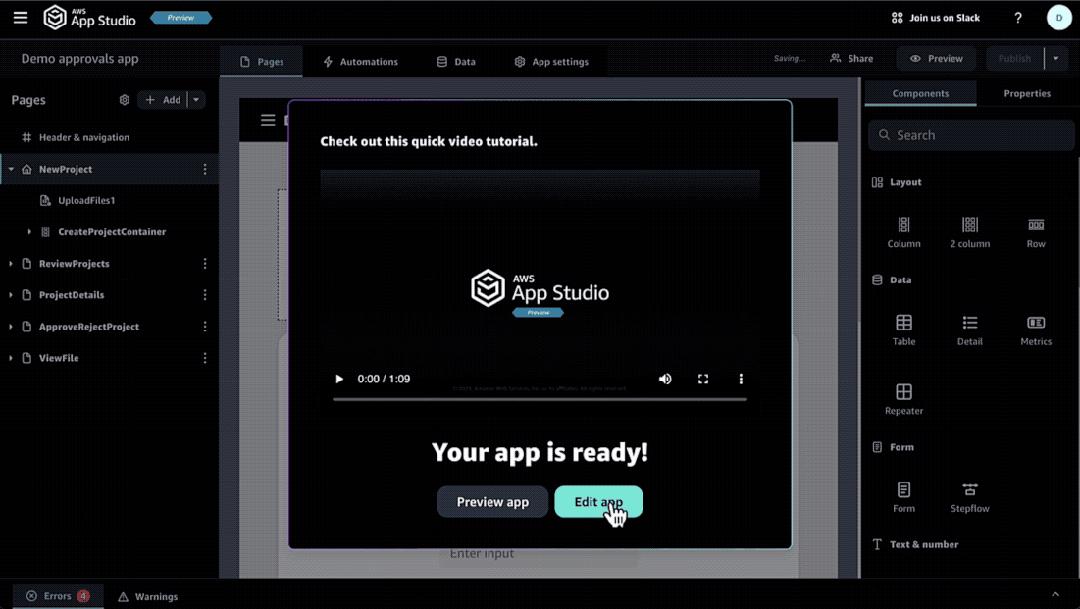Select the Stepflow component
The image size is (1080, 609).
pyautogui.click(x=970, y=497)
